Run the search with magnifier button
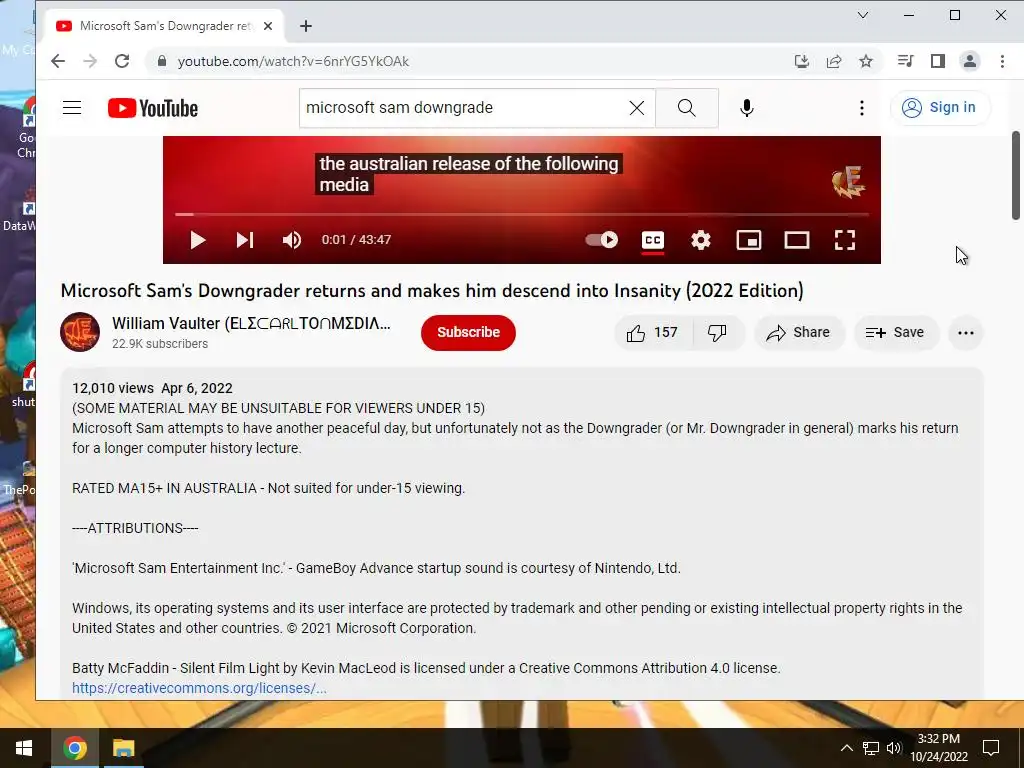 (686, 108)
